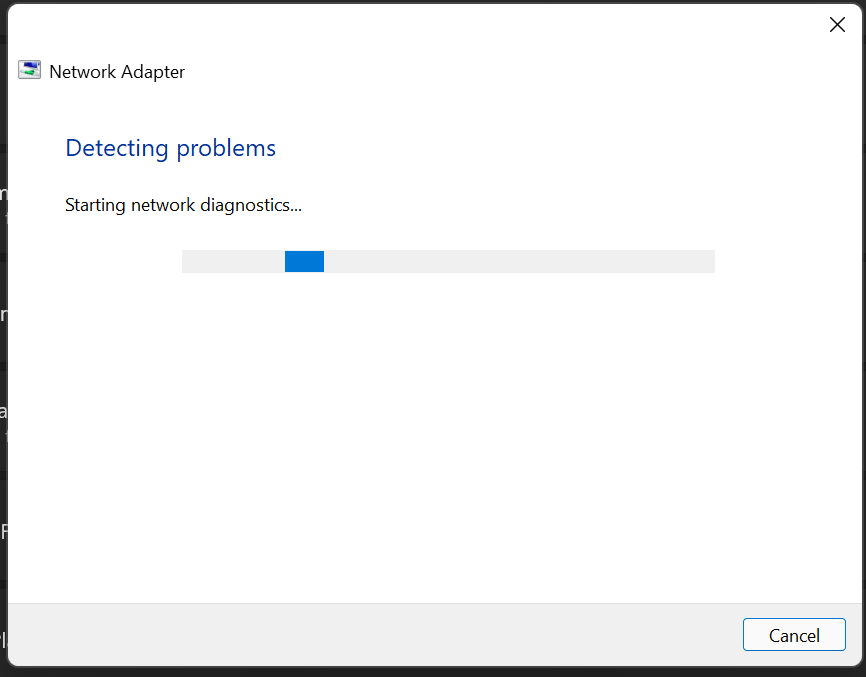Viewport: 866px width, 677px height.
Task: Click the word "Network" in the title
Action: point(82,72)
